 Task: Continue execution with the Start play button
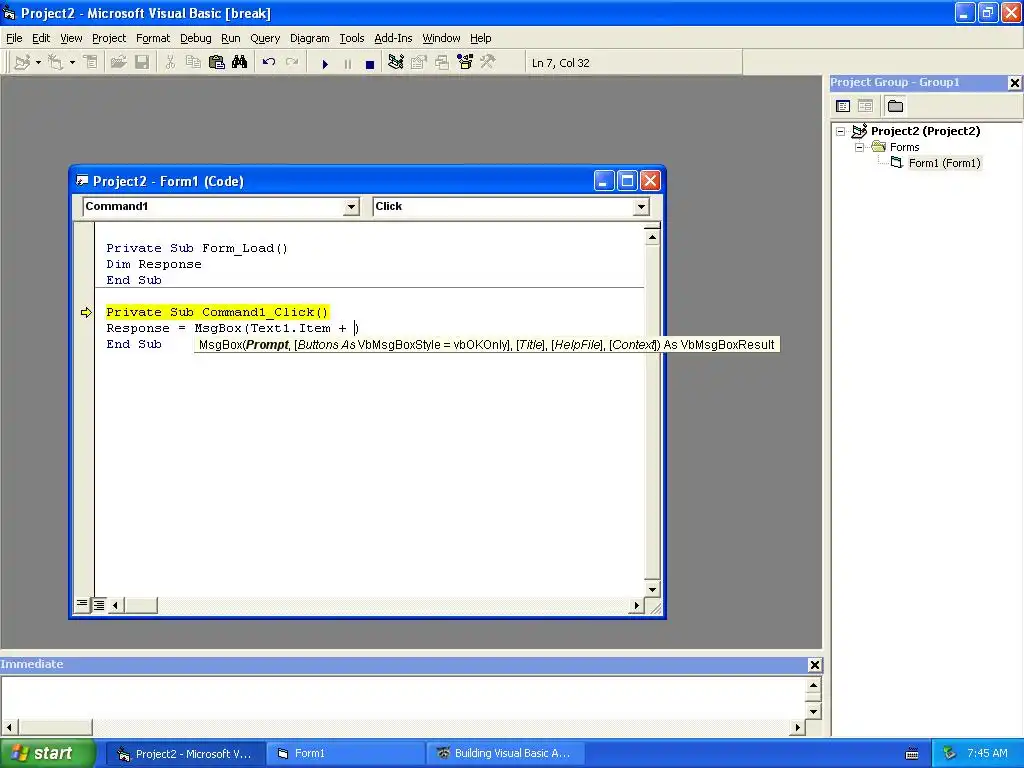click(x=325, y=64)
